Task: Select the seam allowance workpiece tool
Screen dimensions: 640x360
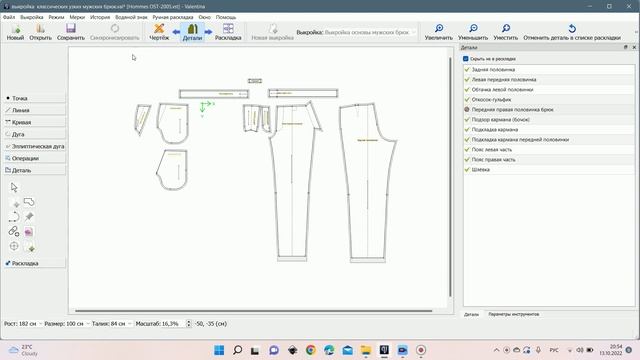Action: (x=14, y=202)
